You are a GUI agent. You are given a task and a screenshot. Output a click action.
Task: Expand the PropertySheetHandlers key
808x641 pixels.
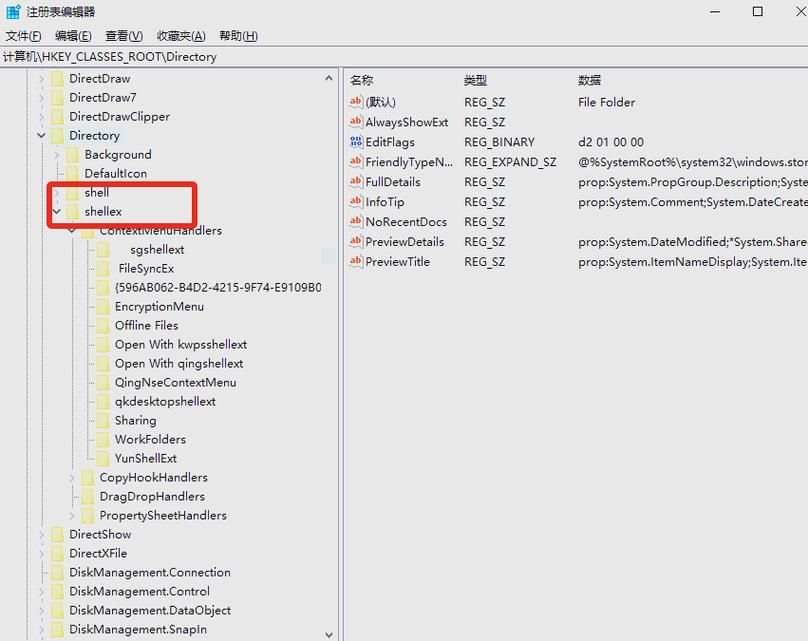pos(72,516)
